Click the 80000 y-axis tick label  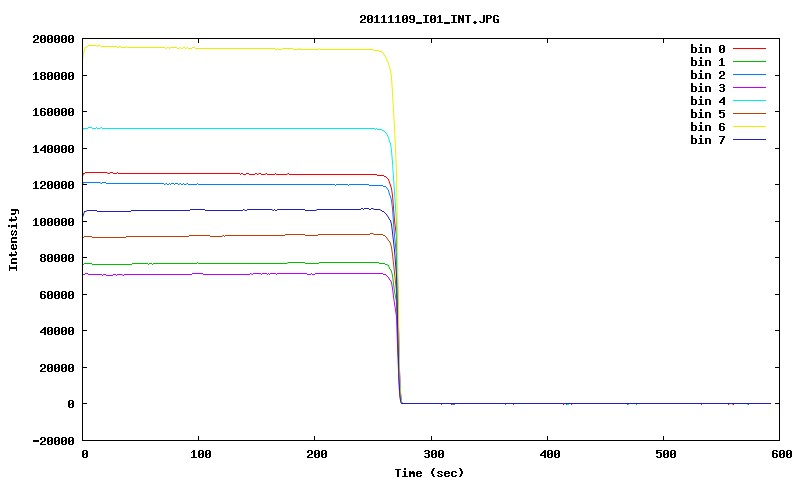point(57,258)
